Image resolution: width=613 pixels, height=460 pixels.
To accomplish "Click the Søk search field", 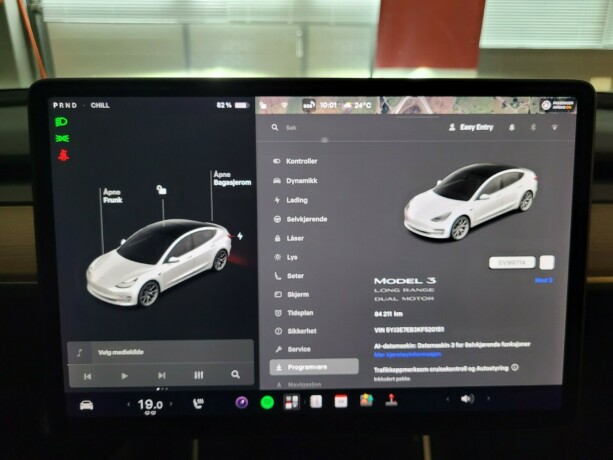I will pyautogui.click(x=291, y=128).
